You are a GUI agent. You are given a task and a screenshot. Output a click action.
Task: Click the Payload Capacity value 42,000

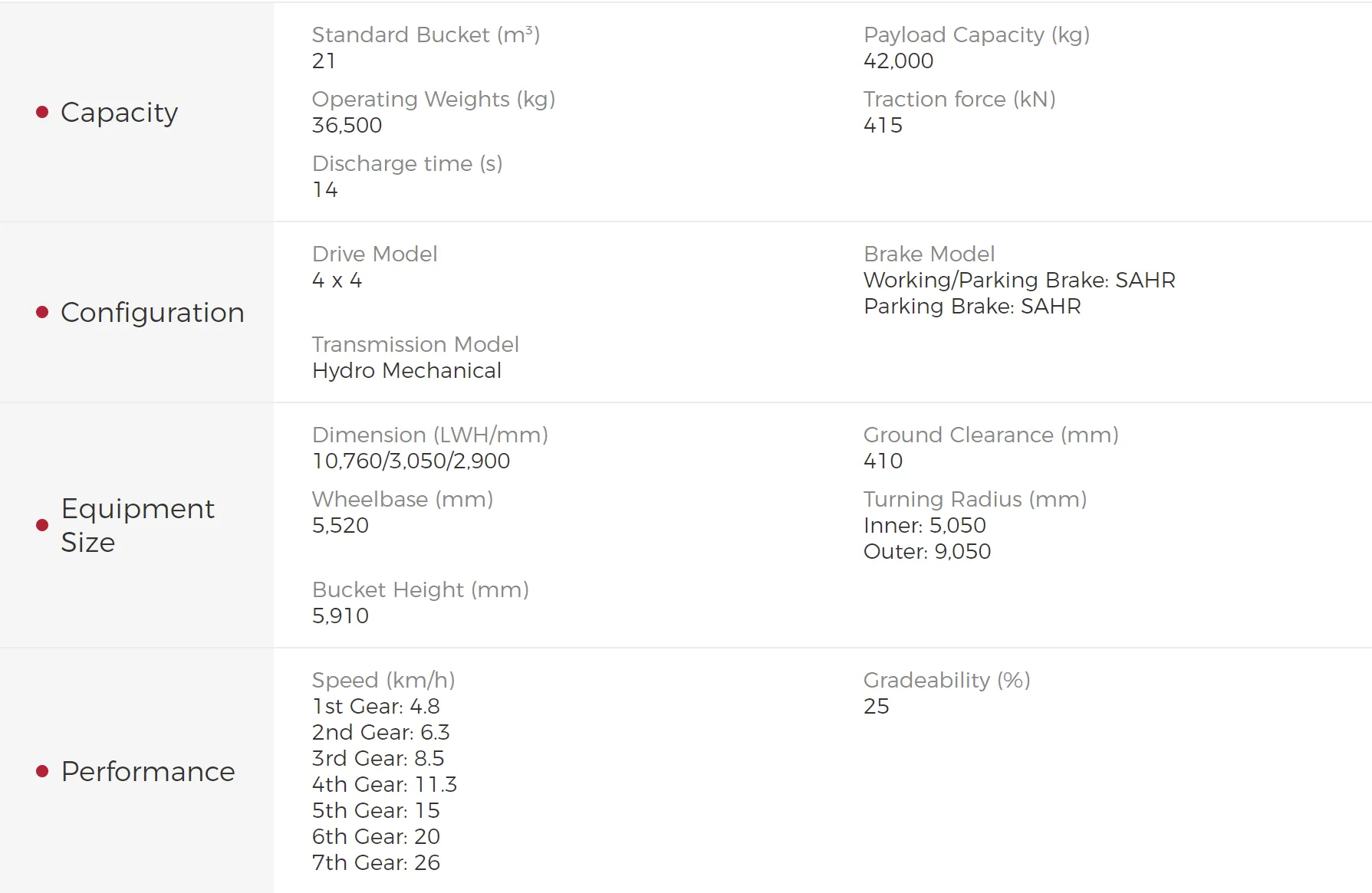pyautogui.click(x=898, y=61)
